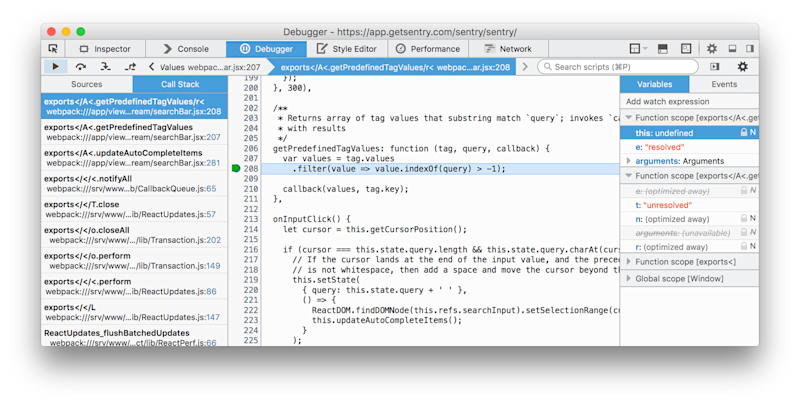
Task: Click the lock icon on 'n: (optimized away)'
Action: pyautogui.click(x=744, y=218)
